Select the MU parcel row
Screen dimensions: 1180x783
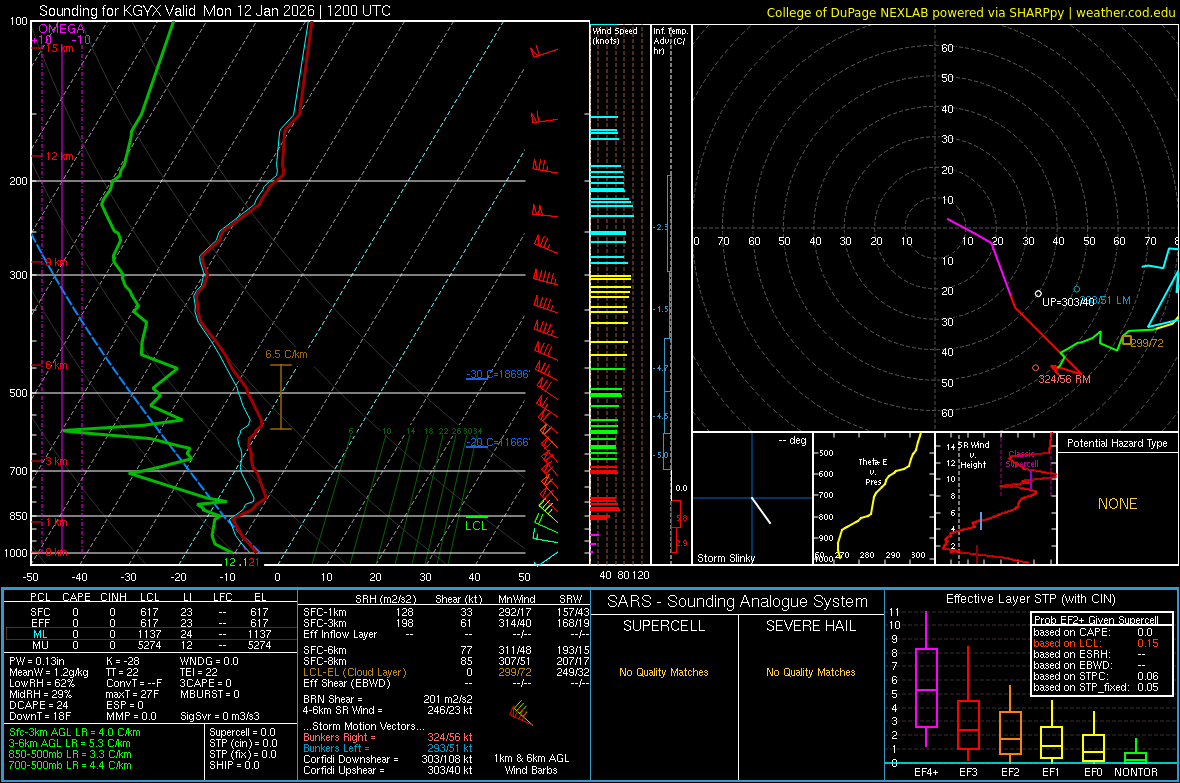(x=150, y=645)
